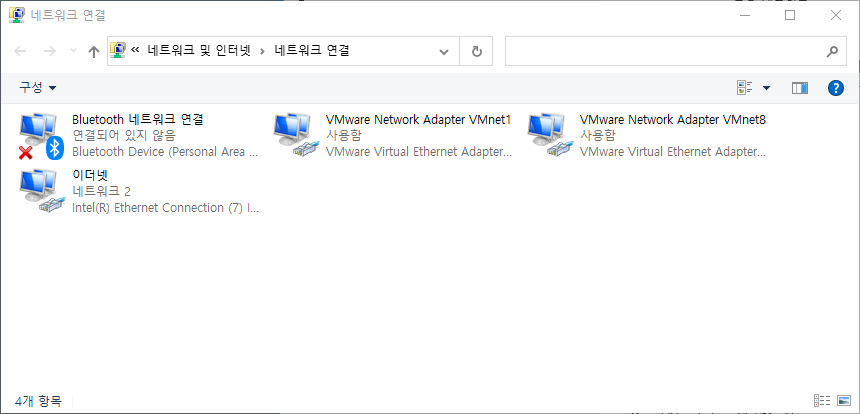This screenshot has height=414, width=860.
Task: Go up one level with Up arrow
Action: [94, 52]
